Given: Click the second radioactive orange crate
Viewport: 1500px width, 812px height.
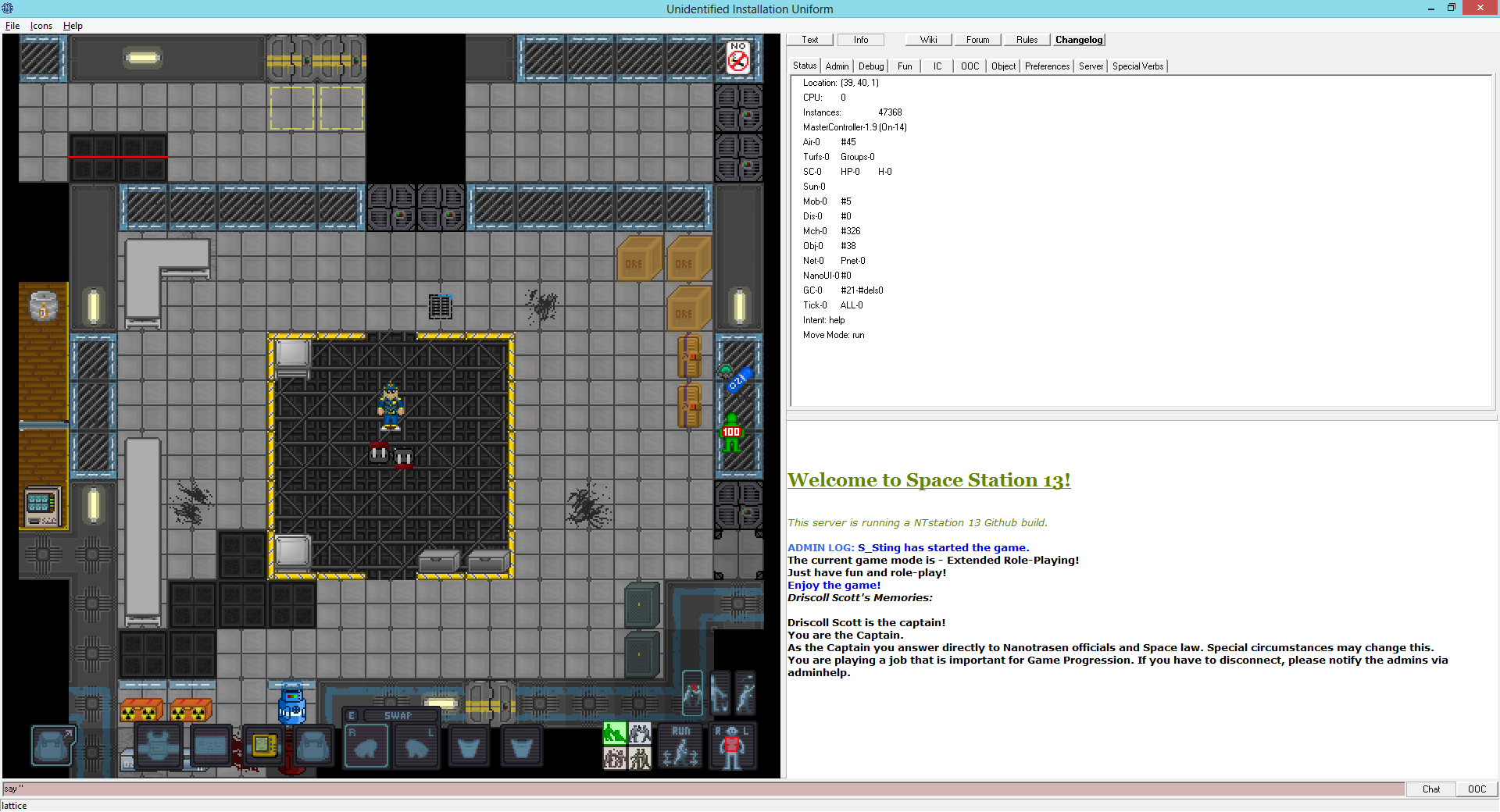Looking at the screenshot, I should point(191,710).
